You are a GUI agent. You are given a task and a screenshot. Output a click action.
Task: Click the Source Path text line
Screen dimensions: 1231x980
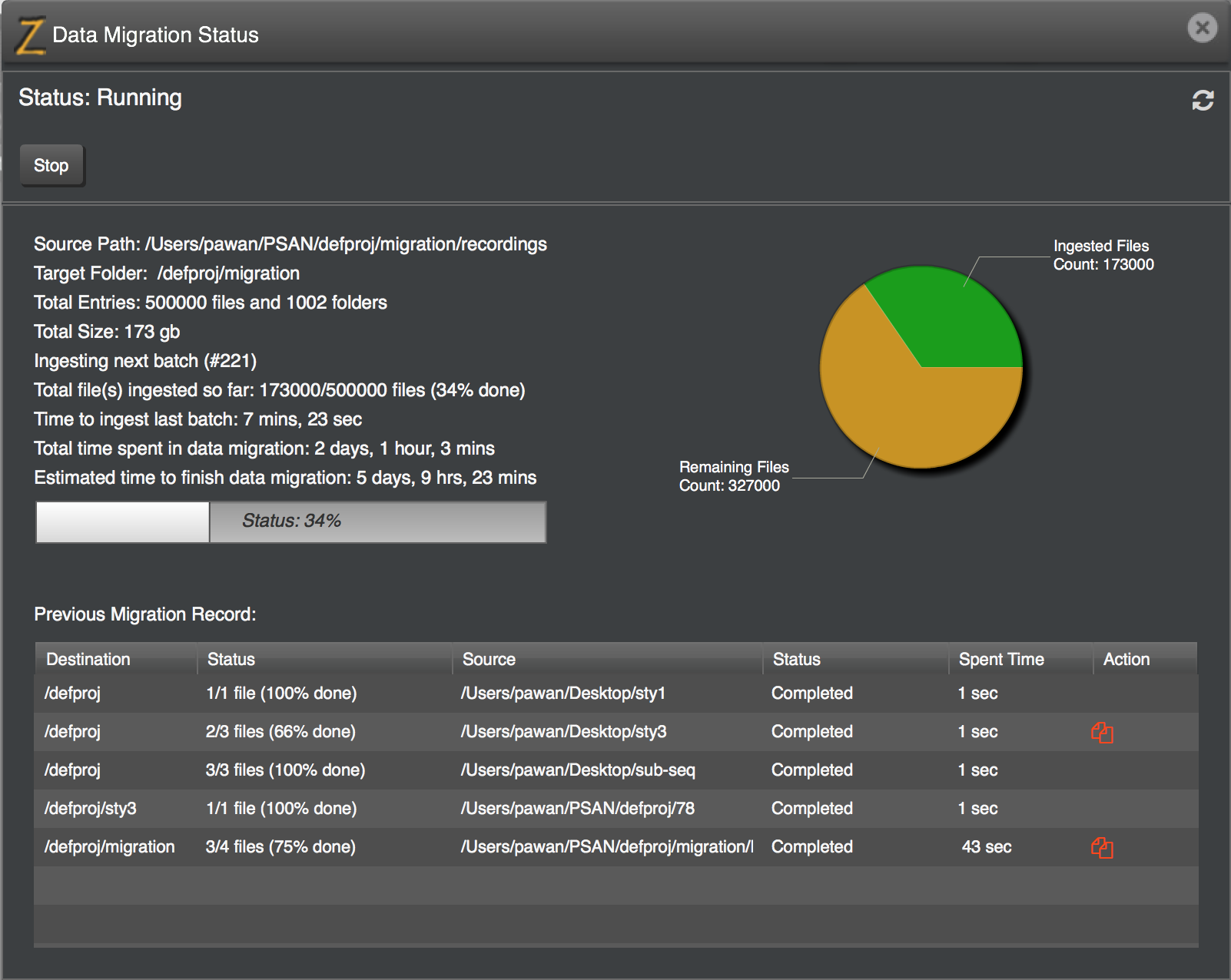[290, 244]
